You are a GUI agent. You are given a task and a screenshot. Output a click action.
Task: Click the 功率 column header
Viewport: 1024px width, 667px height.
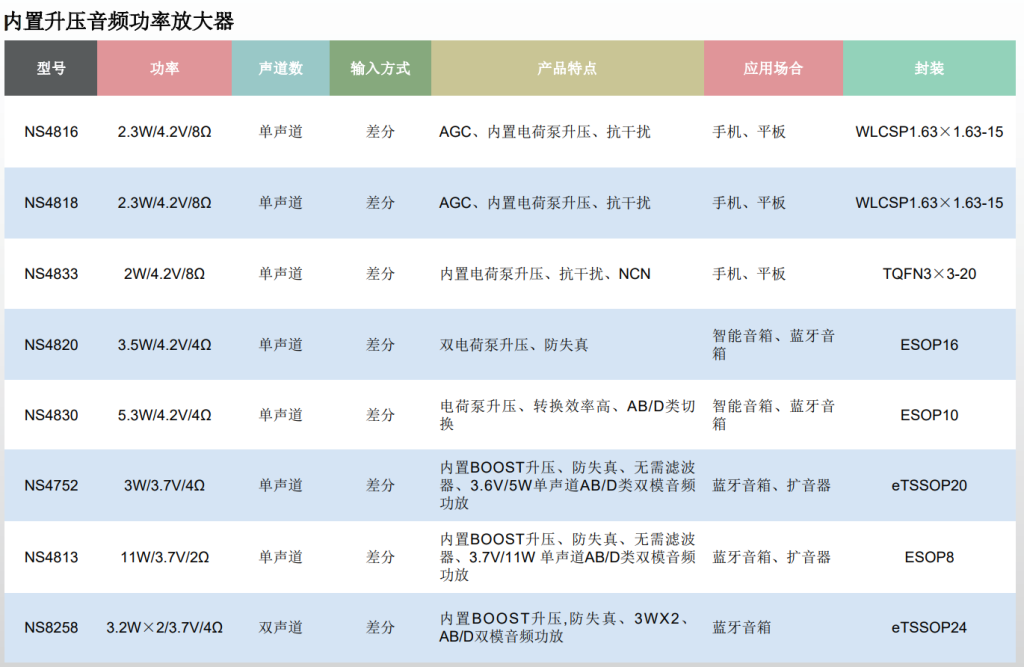click(165, 68)
